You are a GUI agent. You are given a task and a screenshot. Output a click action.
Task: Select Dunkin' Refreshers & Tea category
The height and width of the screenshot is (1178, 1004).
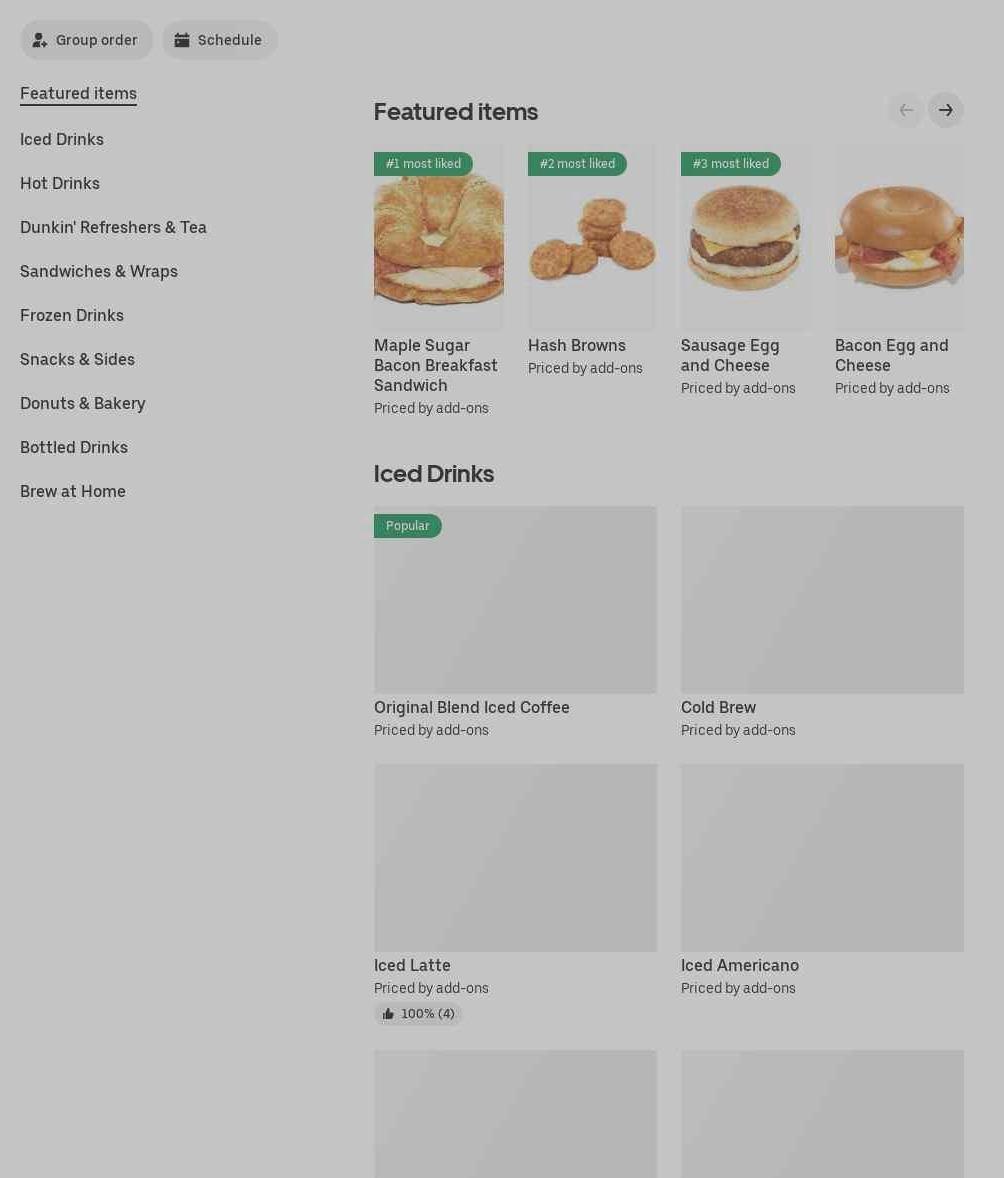pyautogui.click(x=113, y=228)
